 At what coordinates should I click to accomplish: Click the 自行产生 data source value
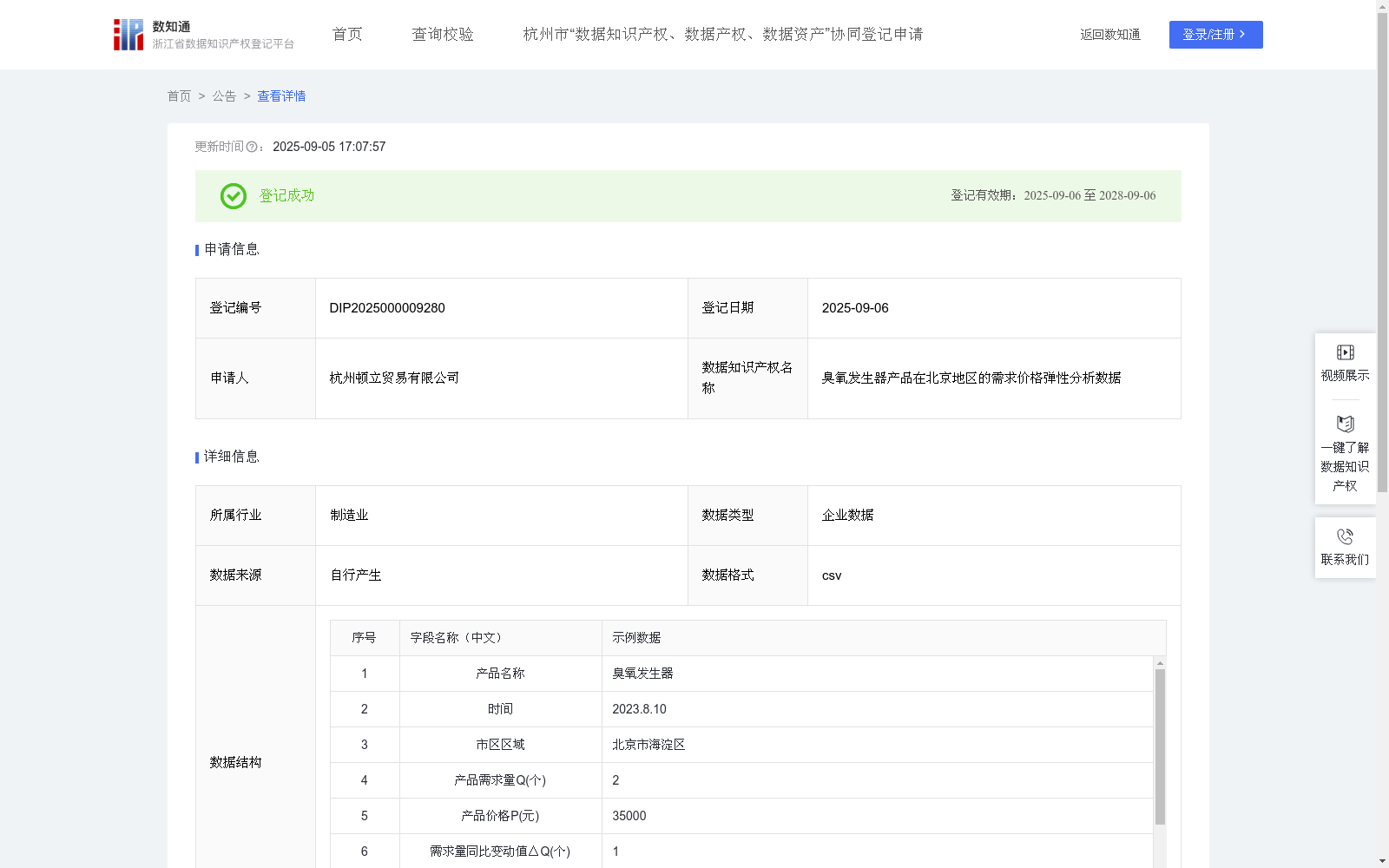coord(356,575)
